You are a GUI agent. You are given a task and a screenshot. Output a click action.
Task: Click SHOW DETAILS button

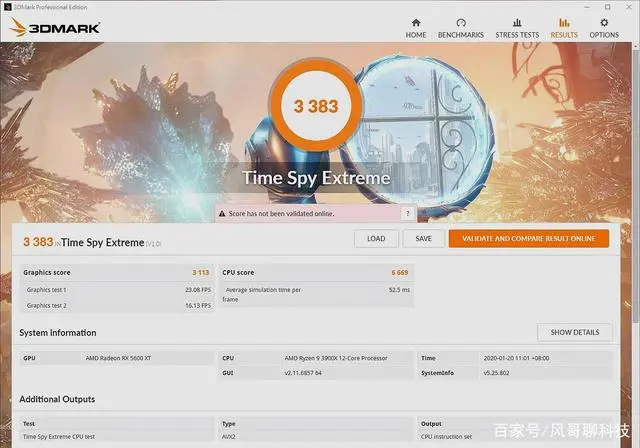575,333
